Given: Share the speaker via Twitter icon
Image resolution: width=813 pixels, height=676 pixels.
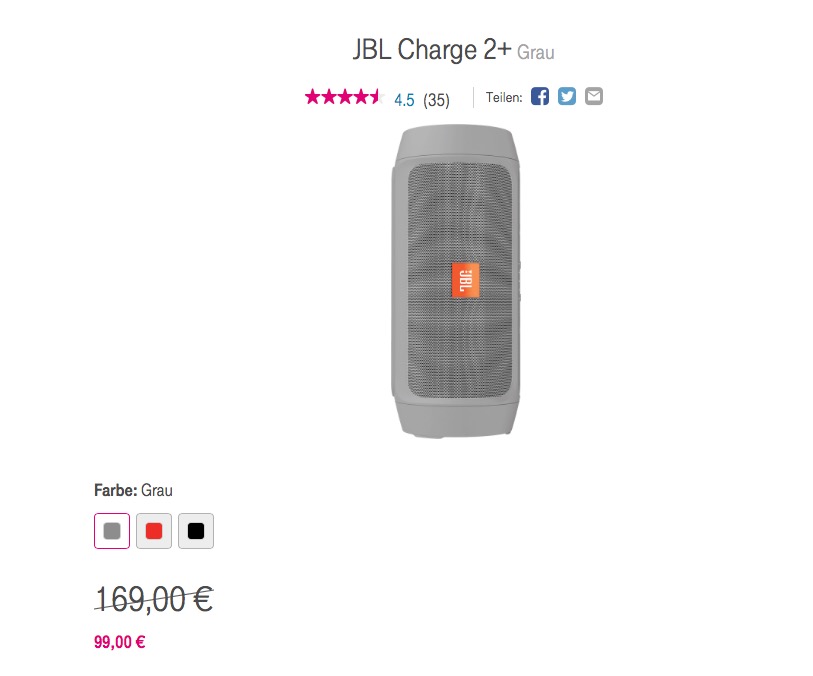Looking at the screenshot, I should (x=567, y=96).
